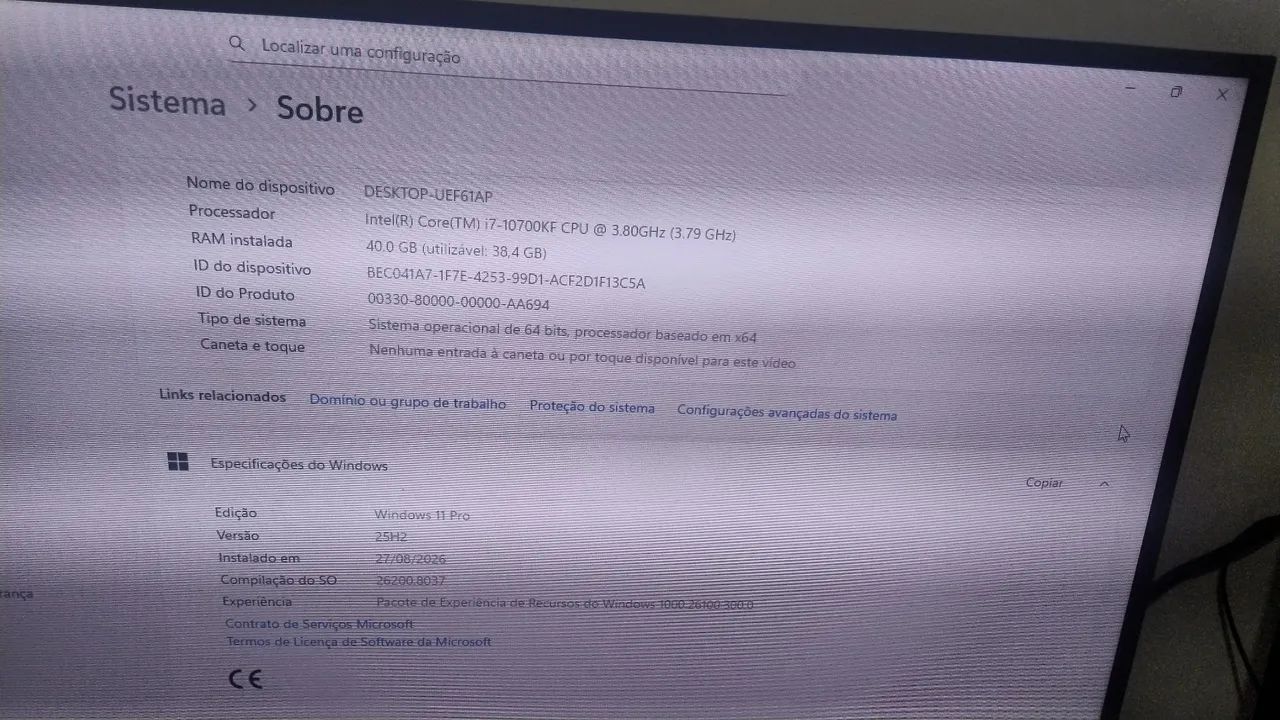
Task: Select device ID starting 'BEC041A7'
Action: coord(506,277)
